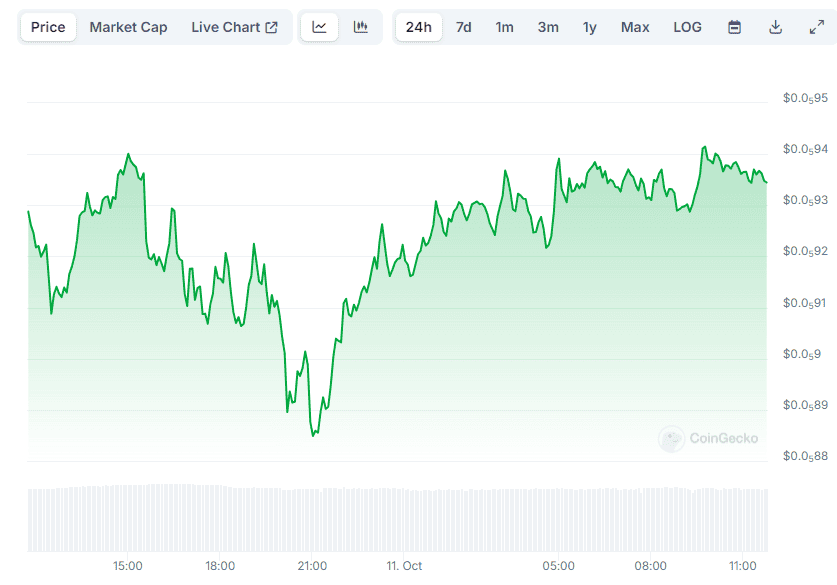837x585 pixels.
Task: Click the $0.0₅88 price axis label
Action: [x=805, y=456]
